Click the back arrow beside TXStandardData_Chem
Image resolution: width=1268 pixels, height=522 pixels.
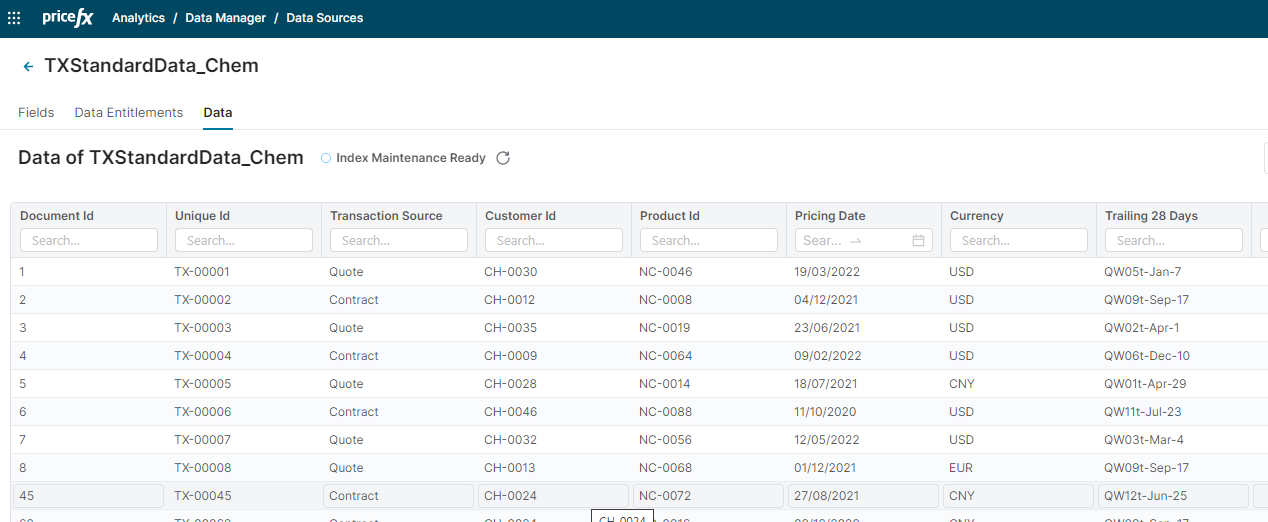(x=28, y=67)
